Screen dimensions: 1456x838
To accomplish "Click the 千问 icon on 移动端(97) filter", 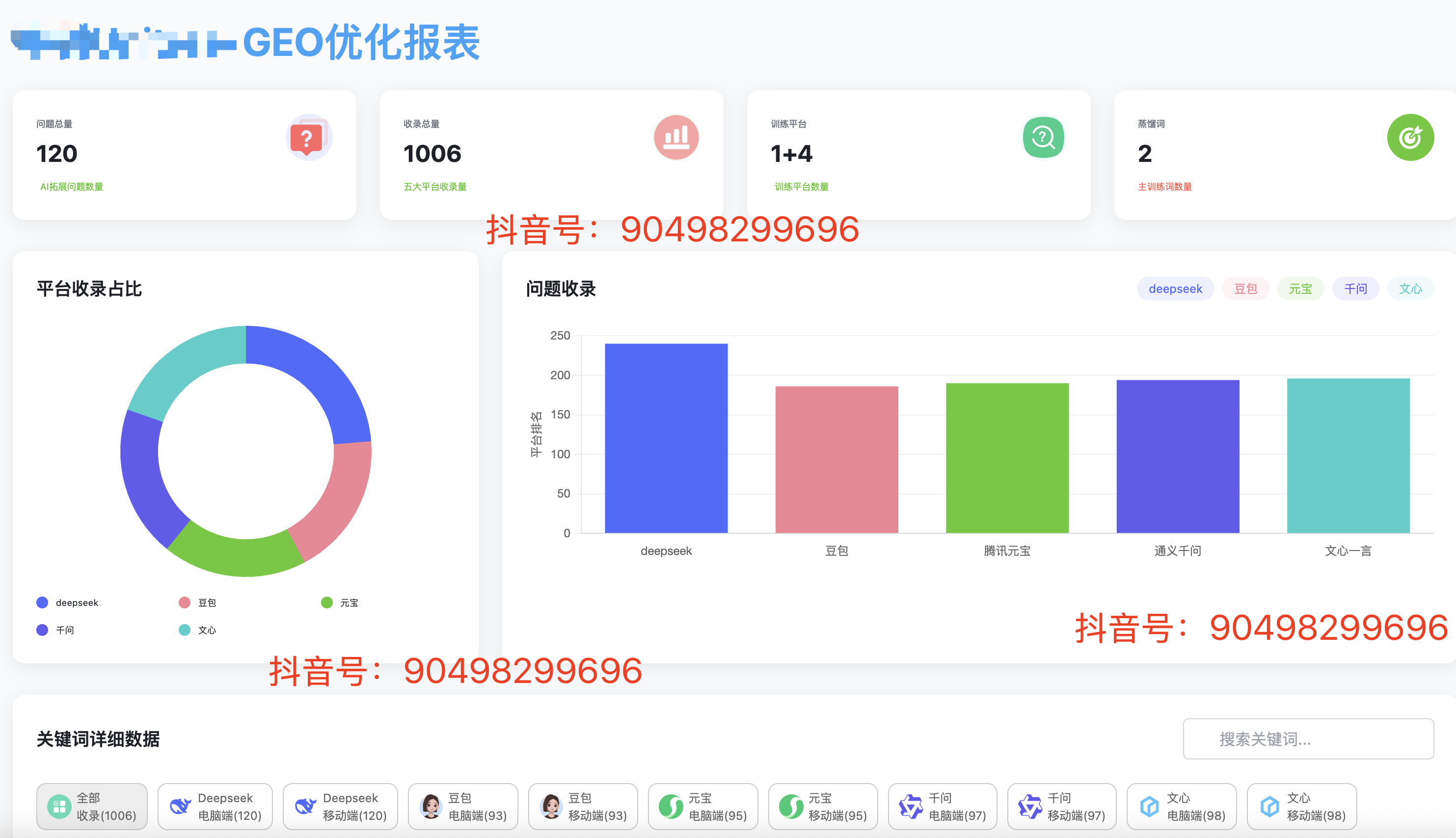I will pyautogui.click(x=1030, y=806).
